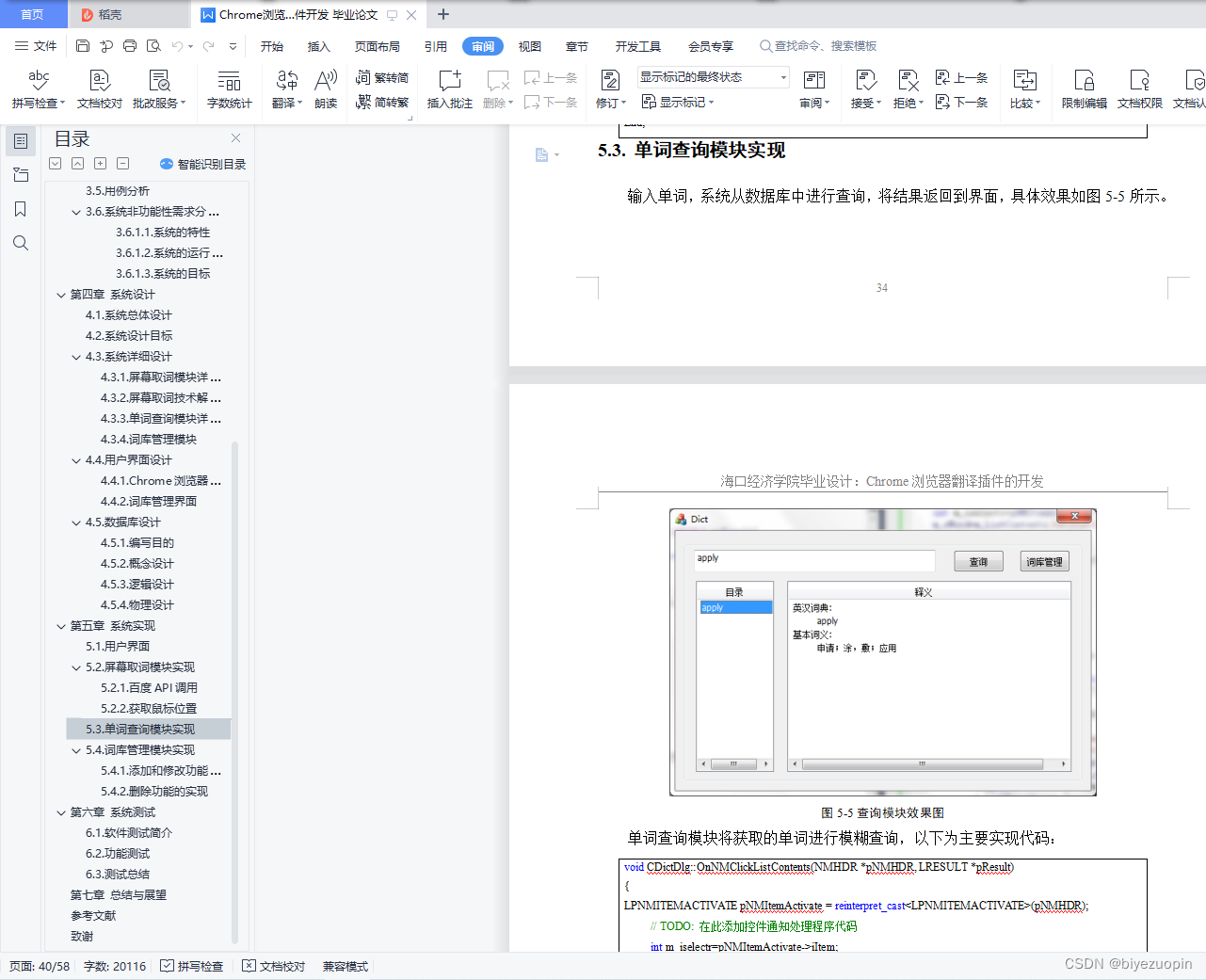Jump to 4.5.3.逻辑设计 heading
Viewport: 1206px width, 980px height.
[137, 585]
